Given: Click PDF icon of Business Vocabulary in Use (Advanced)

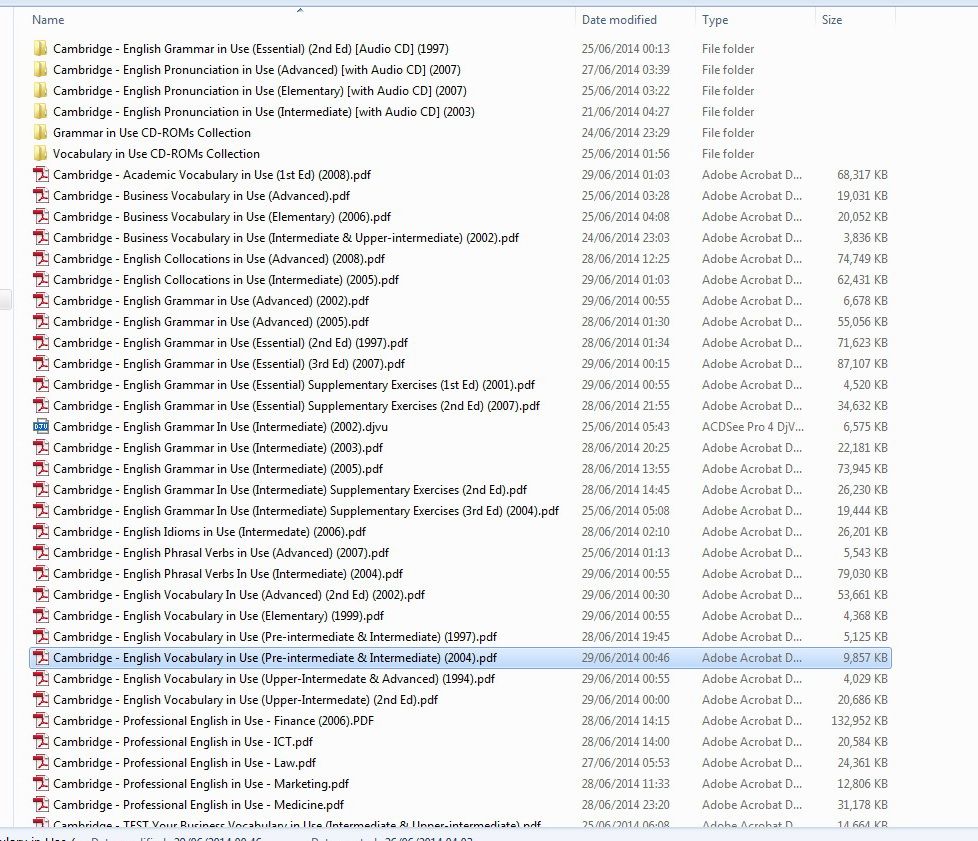Looking at the screenshot, I should click(41, 196).
